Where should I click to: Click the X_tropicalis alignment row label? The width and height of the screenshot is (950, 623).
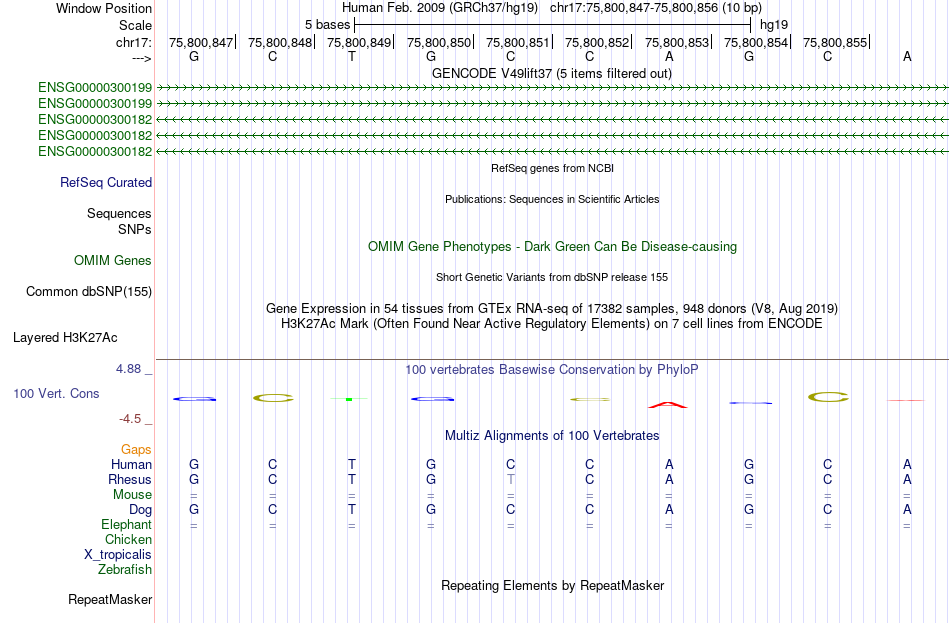click(118, 555)
